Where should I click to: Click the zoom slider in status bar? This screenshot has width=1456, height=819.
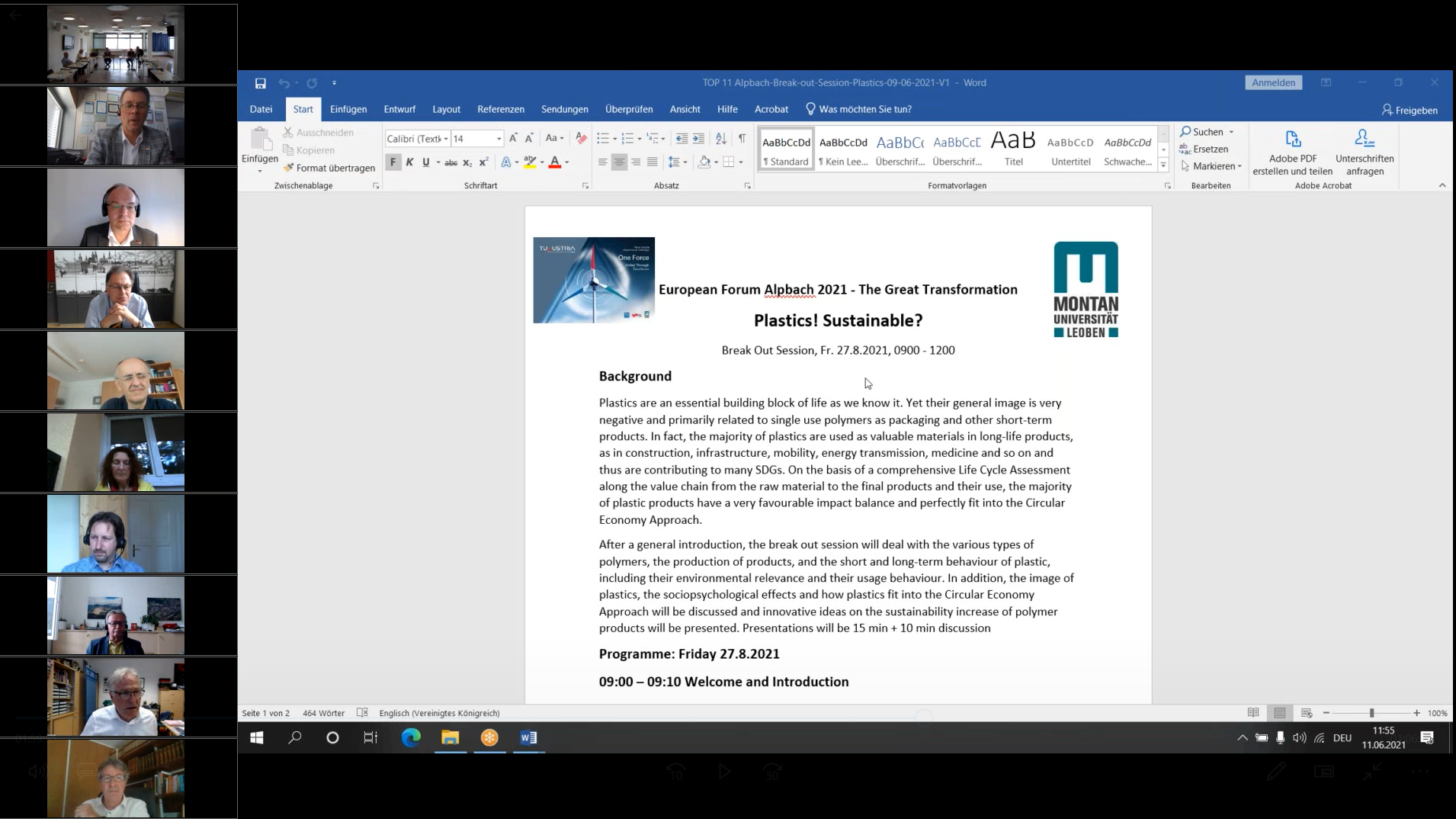pyautogui.click(x=1371, y=713)
